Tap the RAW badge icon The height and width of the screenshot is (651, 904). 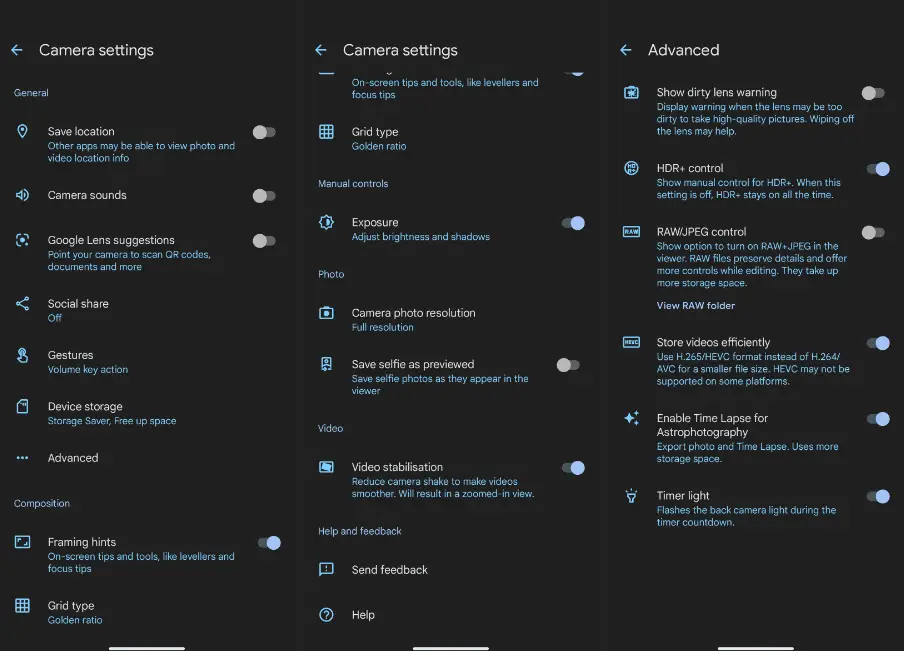tap(631, 232)
